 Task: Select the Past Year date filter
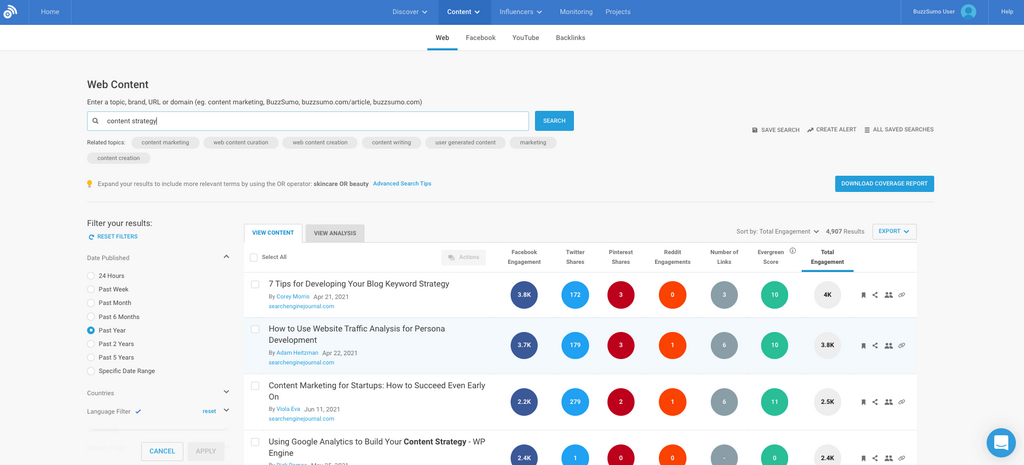click(x=91, y=330)
